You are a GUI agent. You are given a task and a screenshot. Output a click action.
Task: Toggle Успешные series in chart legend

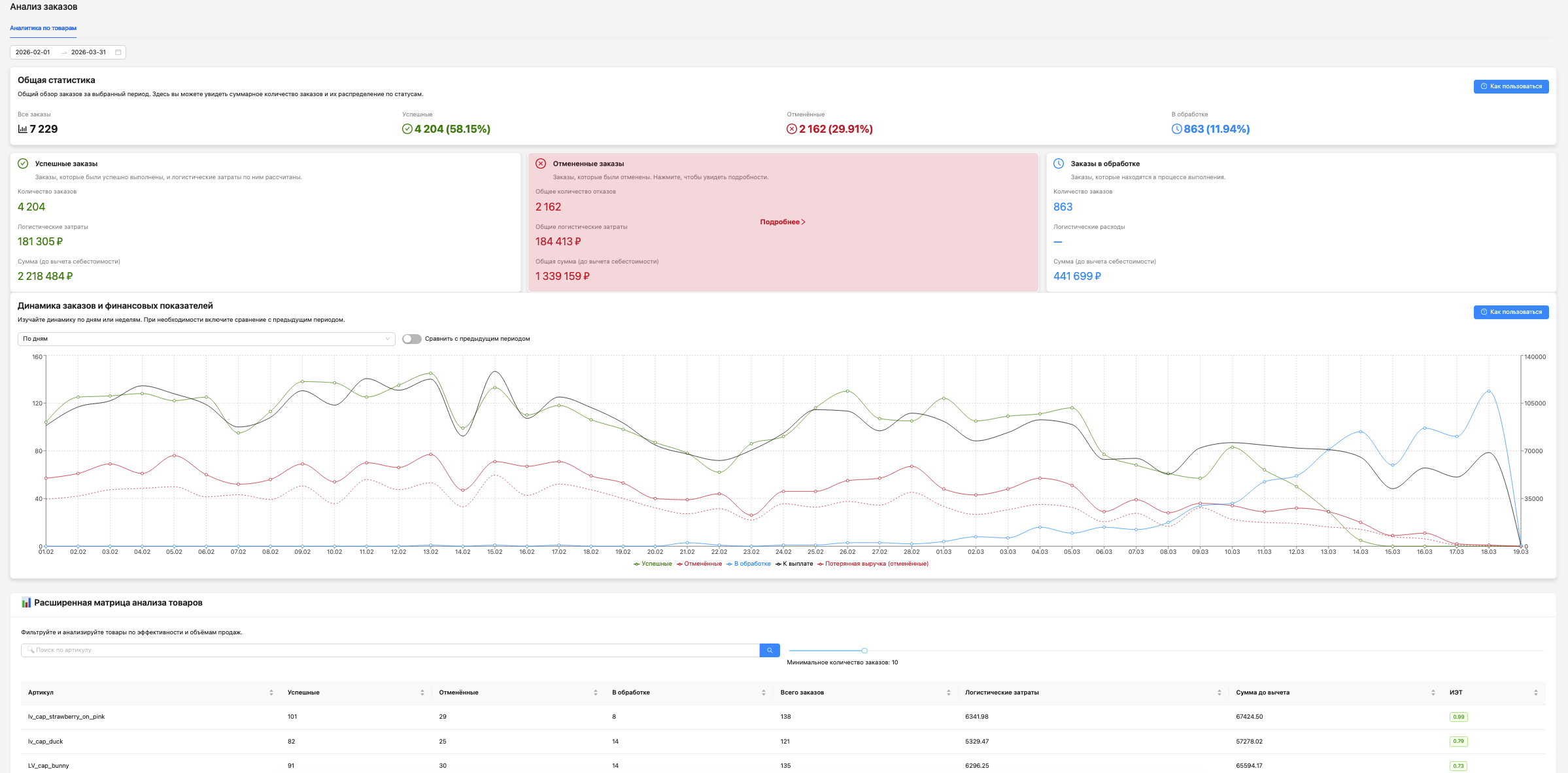[653, 564]
